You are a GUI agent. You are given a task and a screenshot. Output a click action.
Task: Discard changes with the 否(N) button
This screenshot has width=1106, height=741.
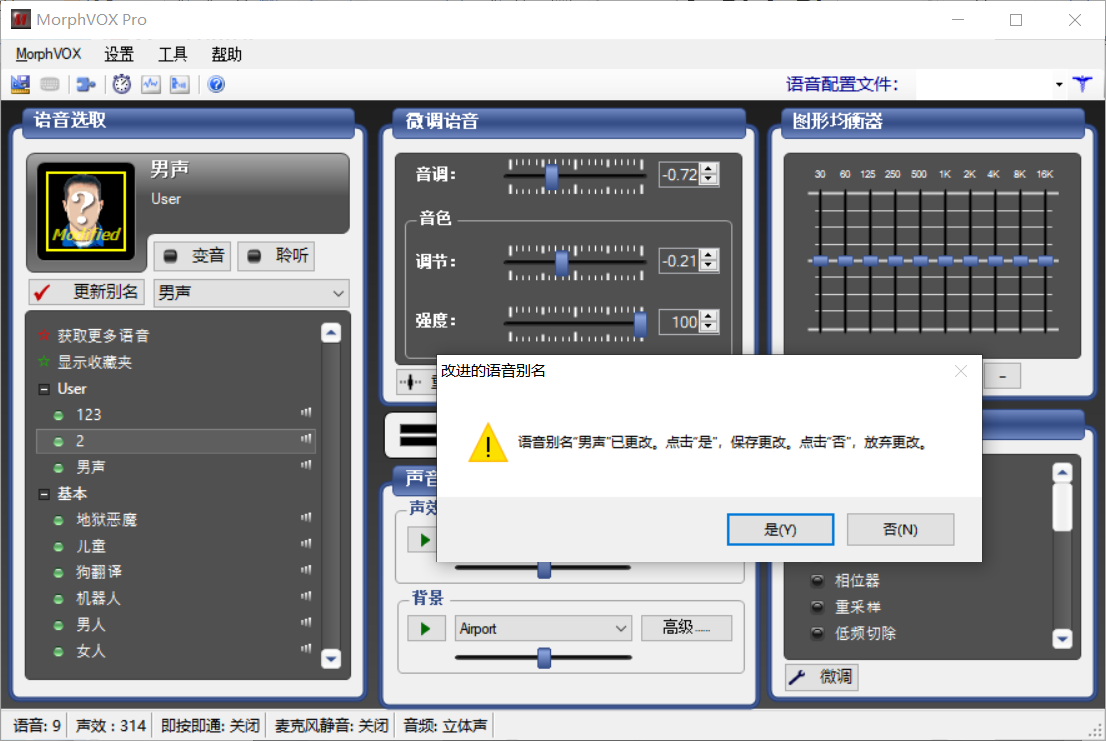click(900, 529)
